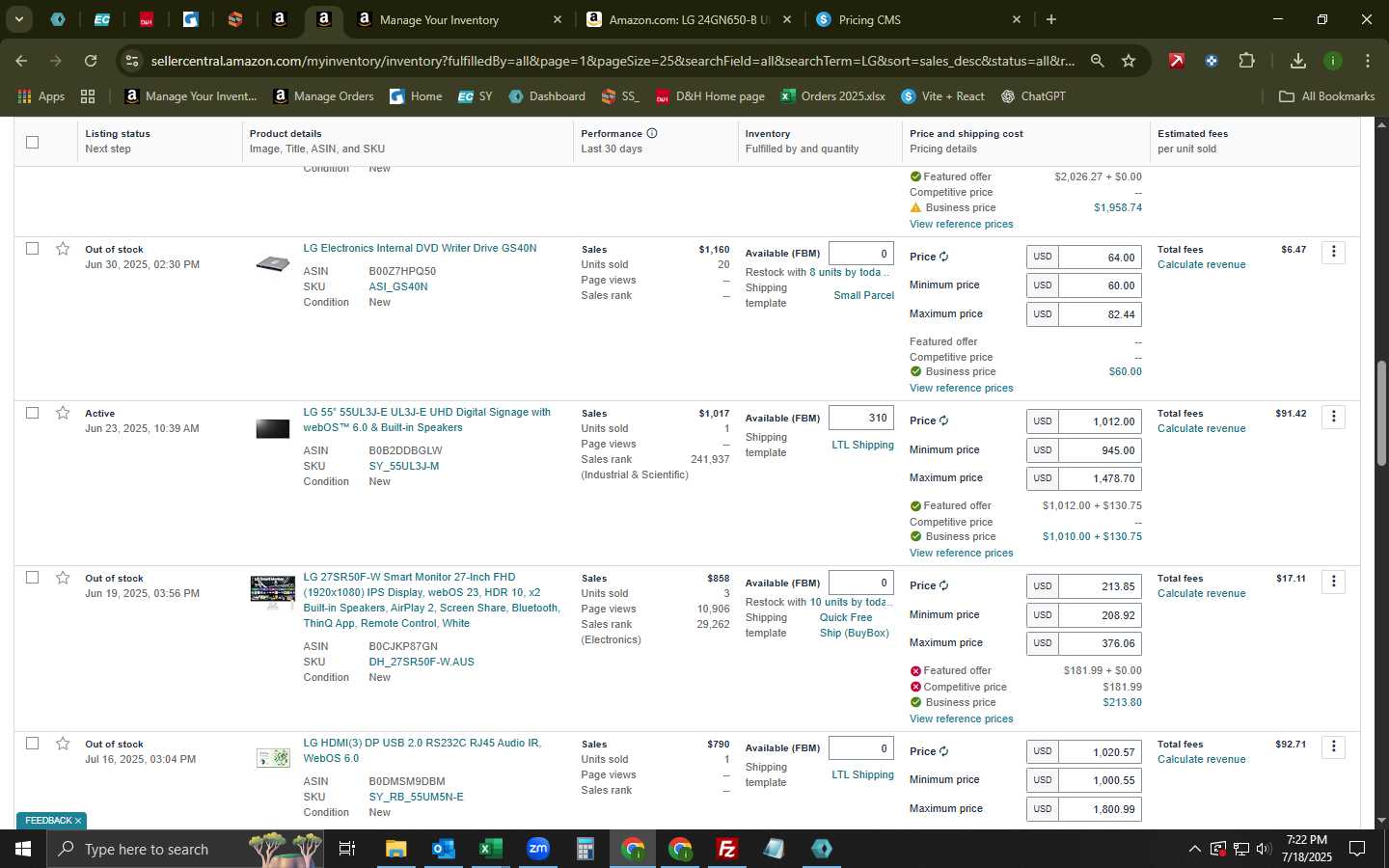Check the GS40N DVD Writer row checkbox

coord(33,249)
